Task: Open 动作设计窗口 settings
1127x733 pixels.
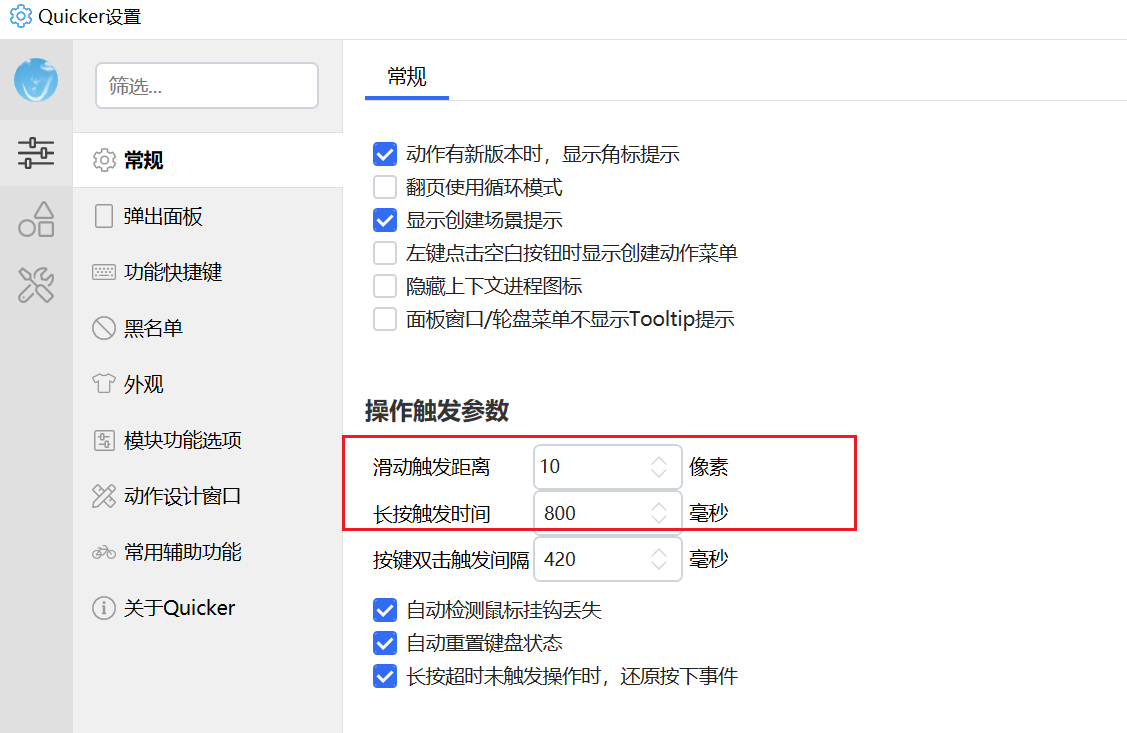Action: [208, 496]
